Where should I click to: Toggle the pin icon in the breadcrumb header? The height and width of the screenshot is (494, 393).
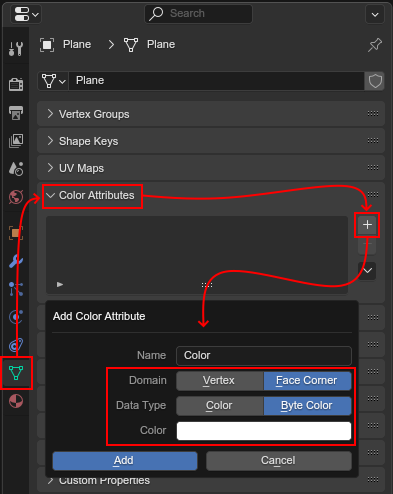tap(375, 45)
